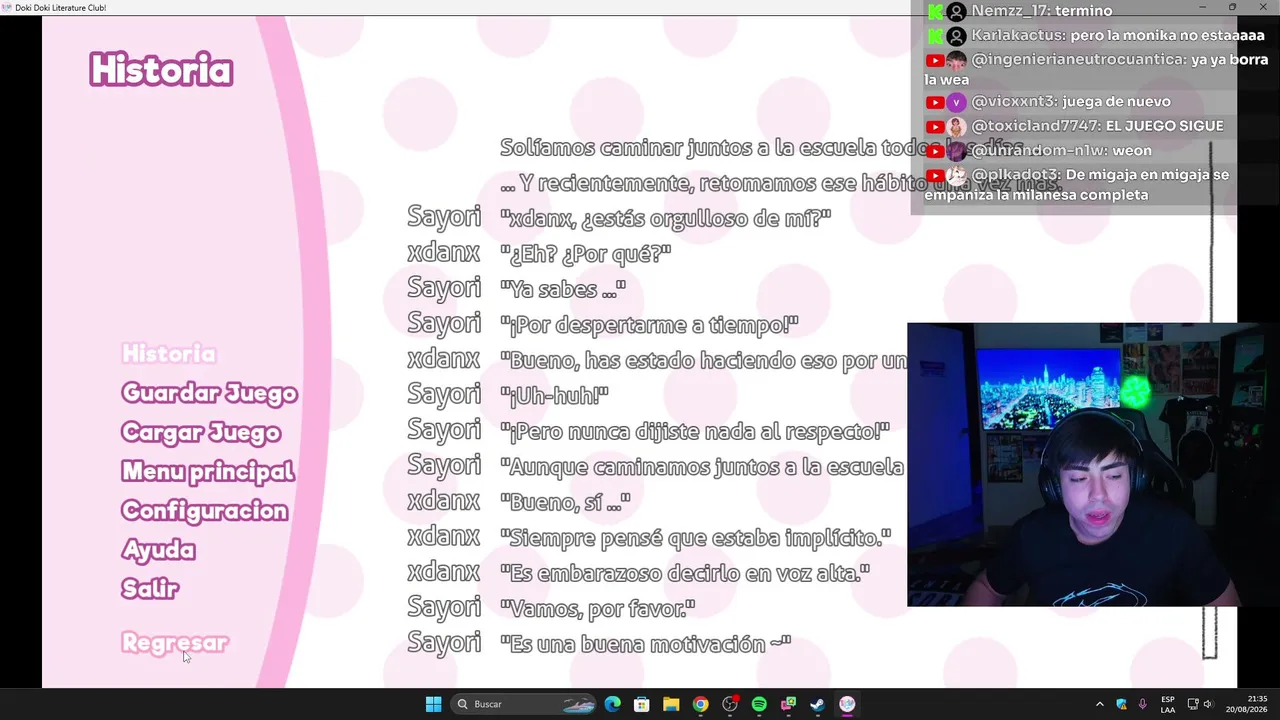Viewport: 1280px width, 720px height.
Task: Click "Siempre pensé que estaba implícito."
Action: [x=695, y=538]
